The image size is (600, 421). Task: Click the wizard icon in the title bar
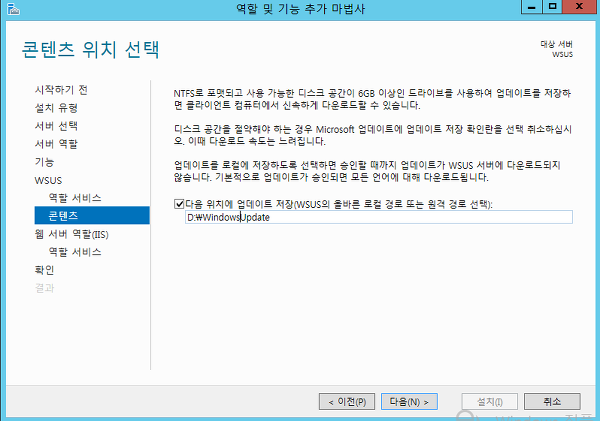coord(13,9)
